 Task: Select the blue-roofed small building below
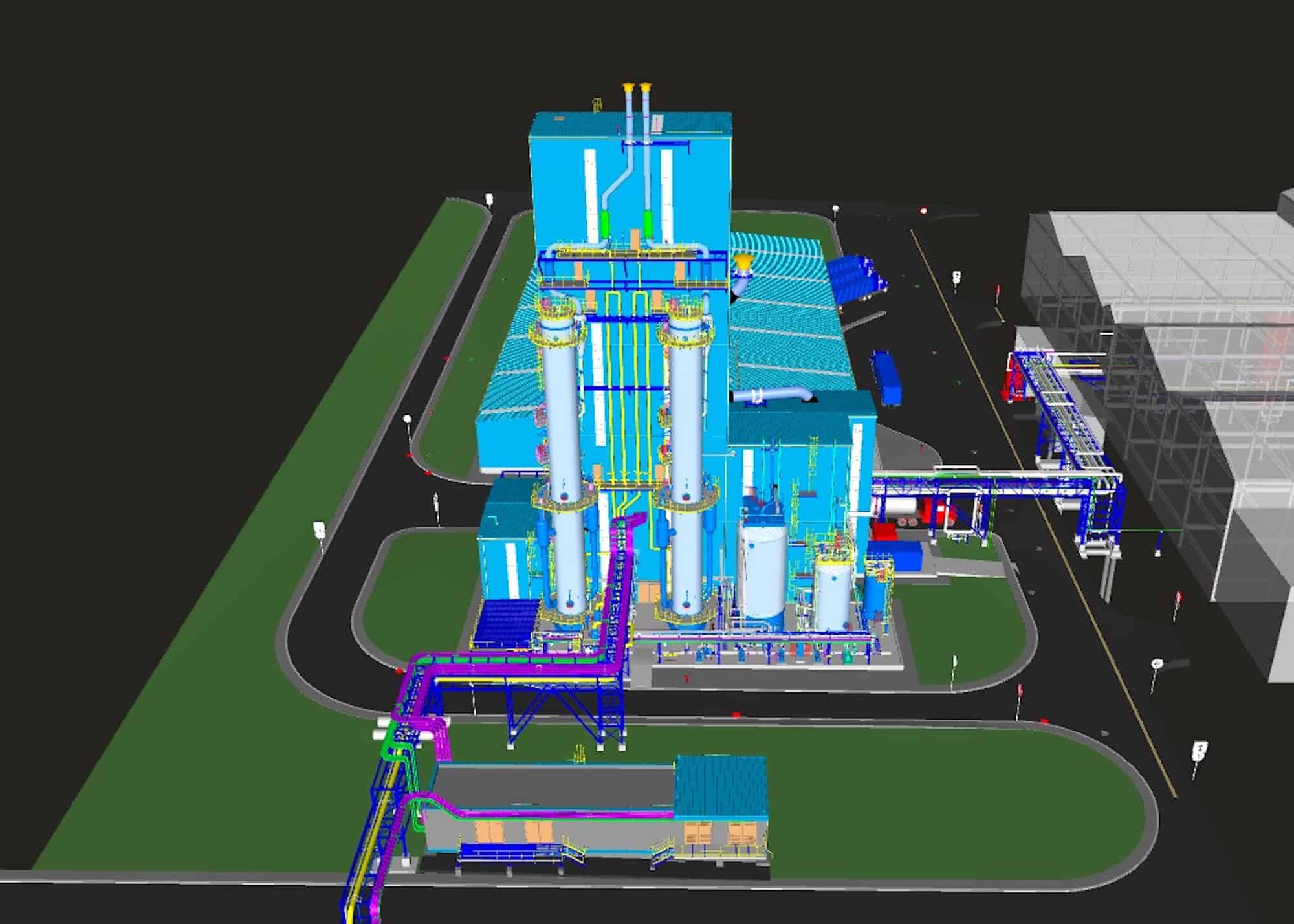tap(720, 785)
